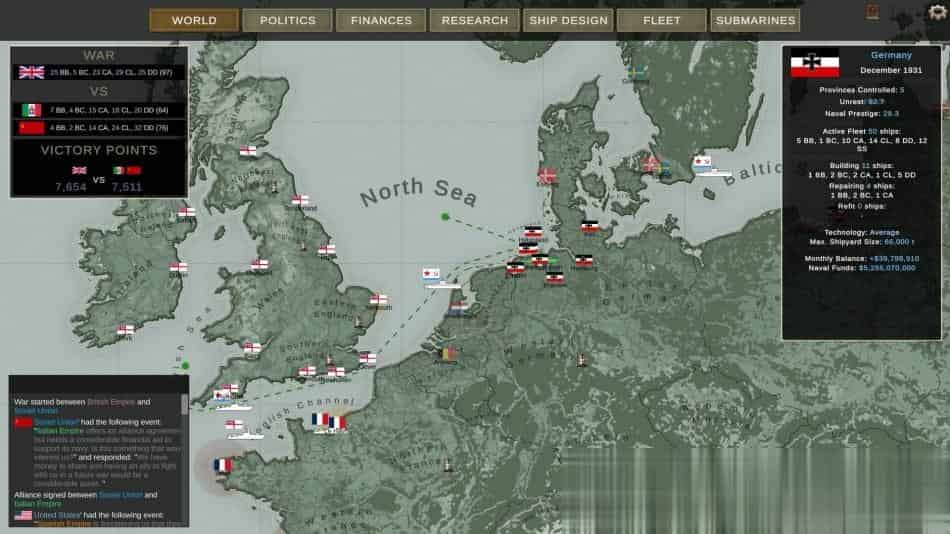Click the British flag under Victory Points
The height and width of the screenshot is (534, 950).
coord(79,171)
